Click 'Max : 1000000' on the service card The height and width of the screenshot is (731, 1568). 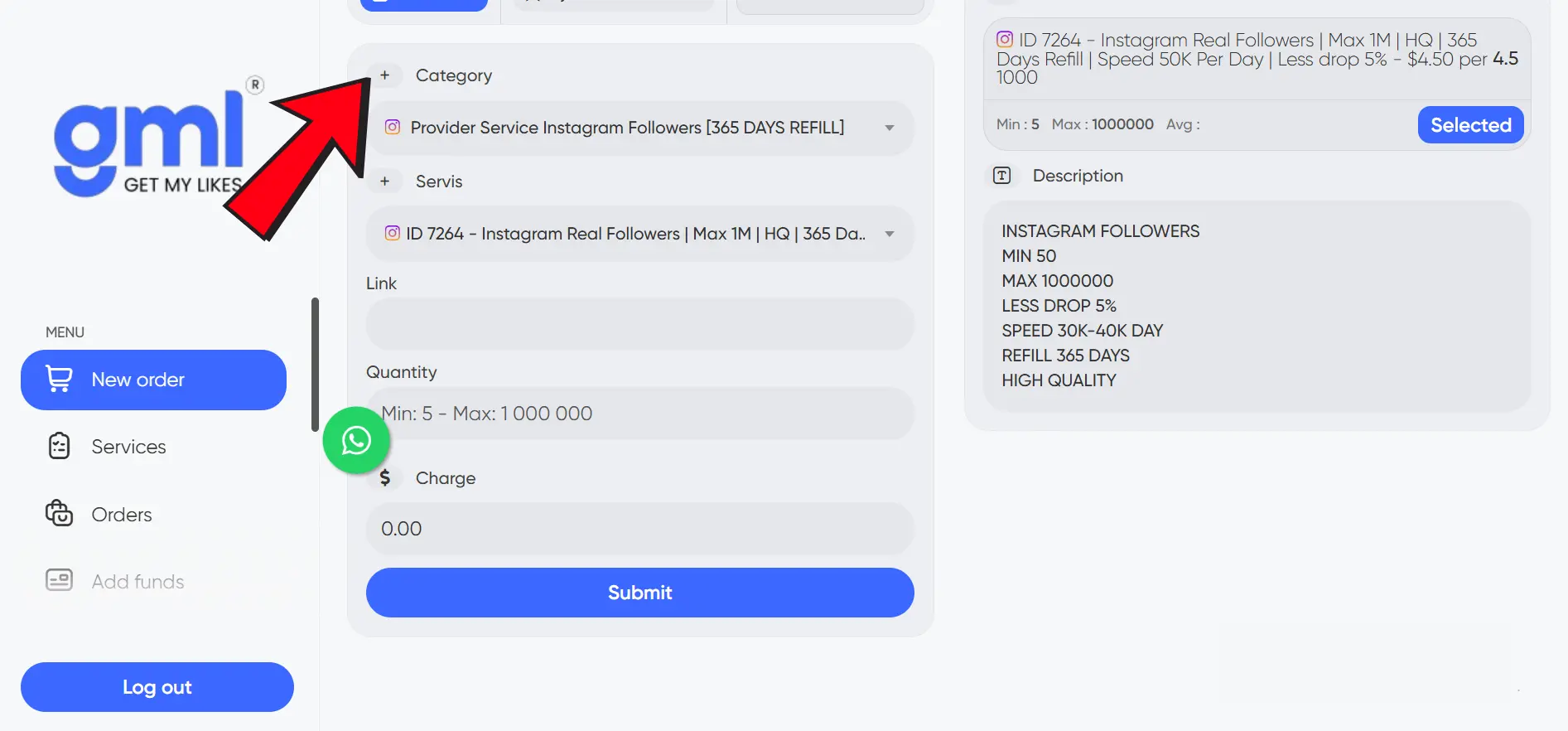click(1102, 124)
